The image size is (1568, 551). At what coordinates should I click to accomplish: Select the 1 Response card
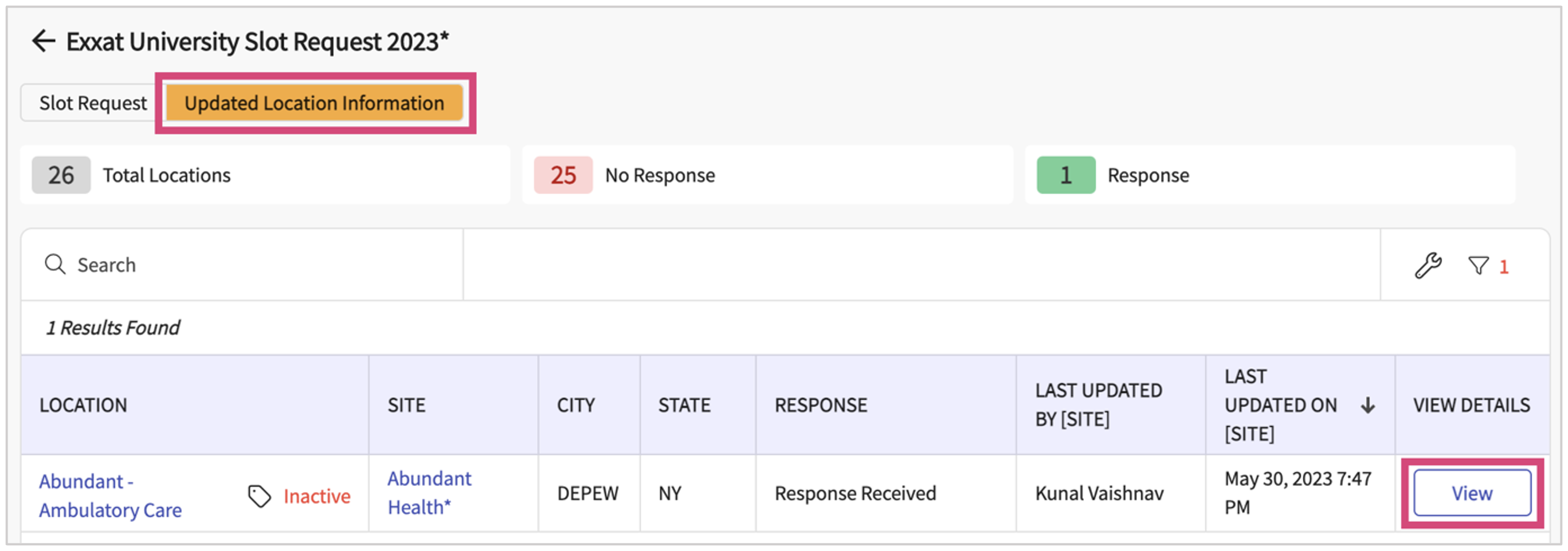[x=1269, y=175]
